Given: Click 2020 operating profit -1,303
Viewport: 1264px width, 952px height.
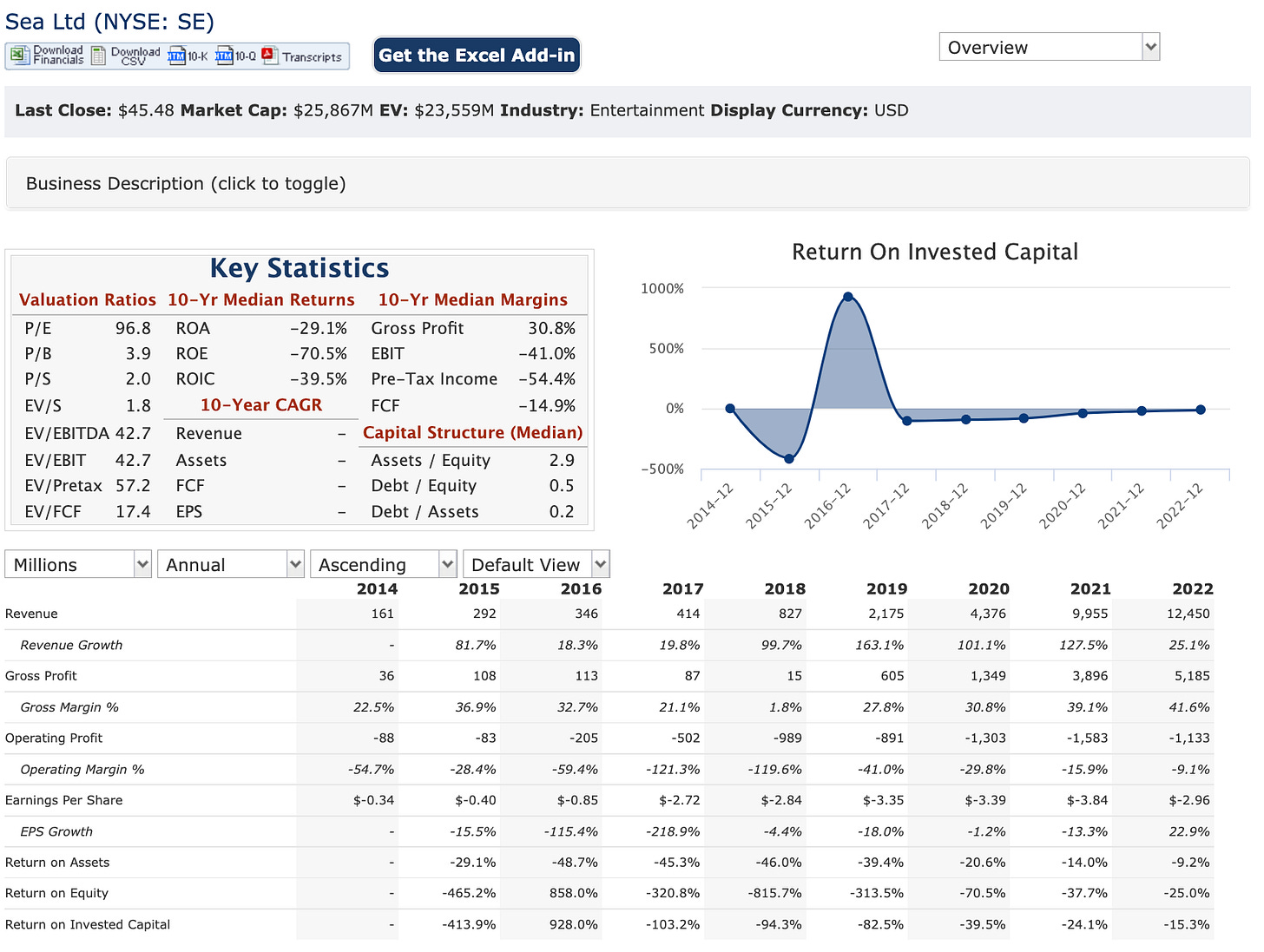Looking at the screenshot, I should pyautogui.click(x=985, y=739).
